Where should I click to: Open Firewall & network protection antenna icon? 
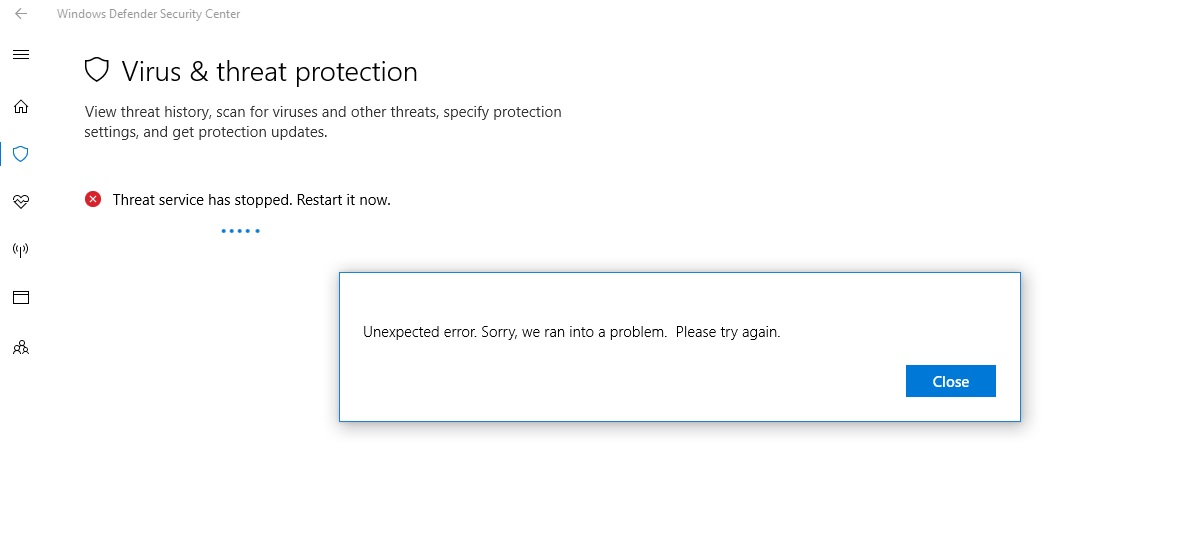[21, 250]
